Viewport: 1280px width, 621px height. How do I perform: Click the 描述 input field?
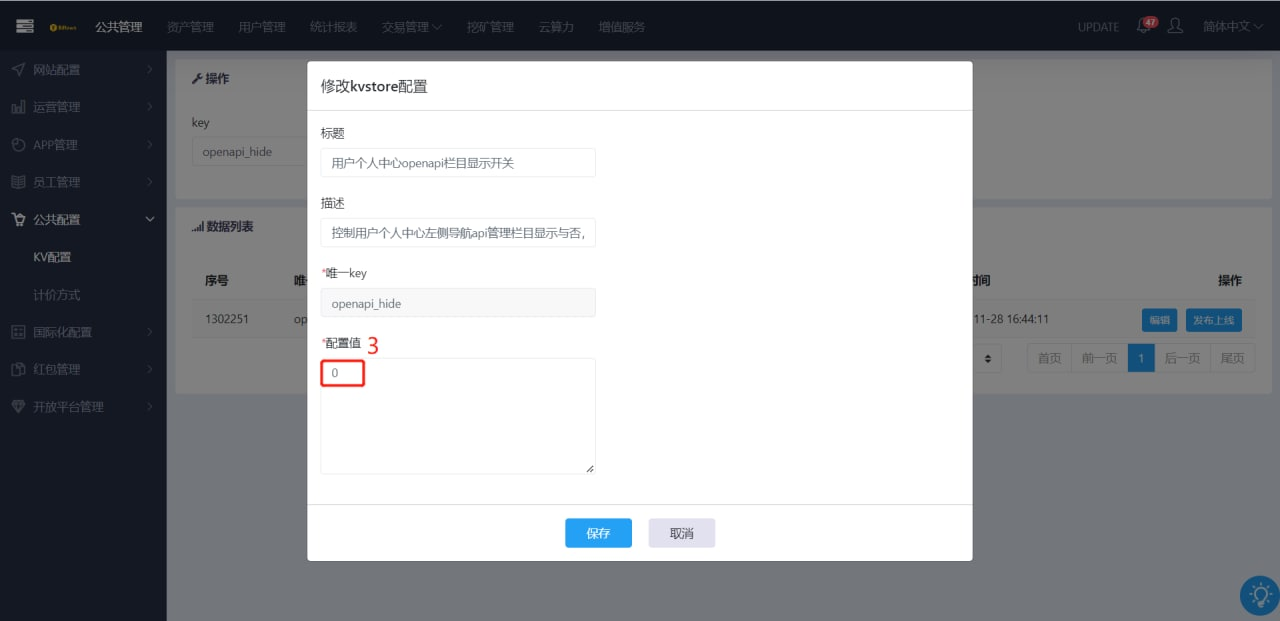[x=458, y=233]
